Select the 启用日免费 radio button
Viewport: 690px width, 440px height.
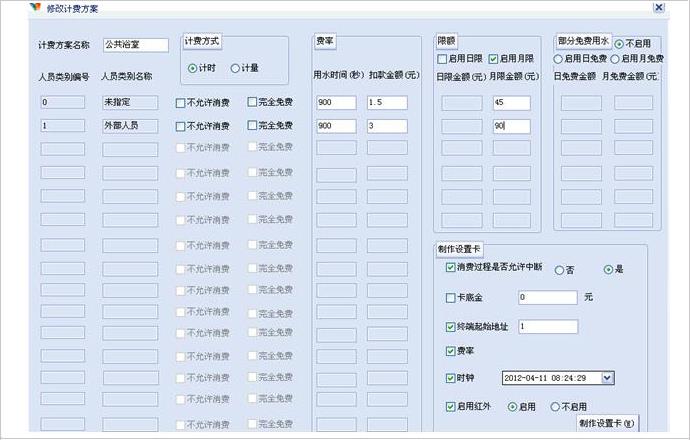coord(558,59)
